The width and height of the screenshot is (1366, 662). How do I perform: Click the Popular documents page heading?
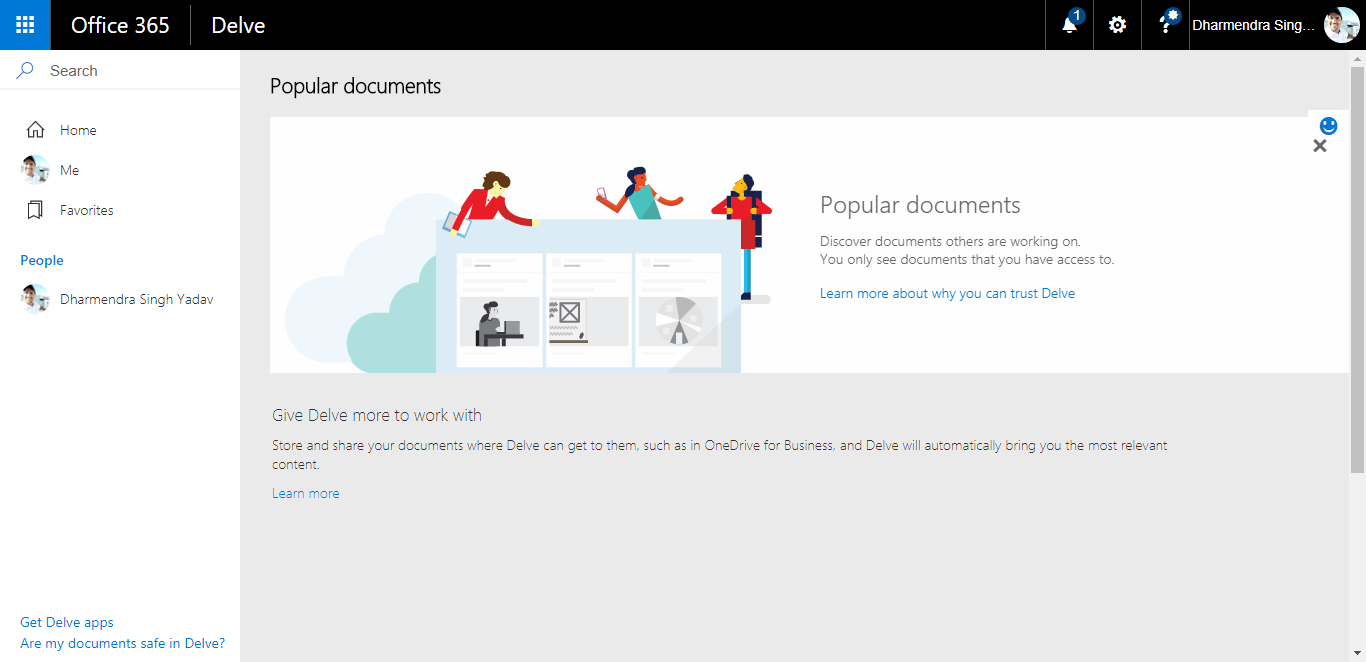pos(355,86)
